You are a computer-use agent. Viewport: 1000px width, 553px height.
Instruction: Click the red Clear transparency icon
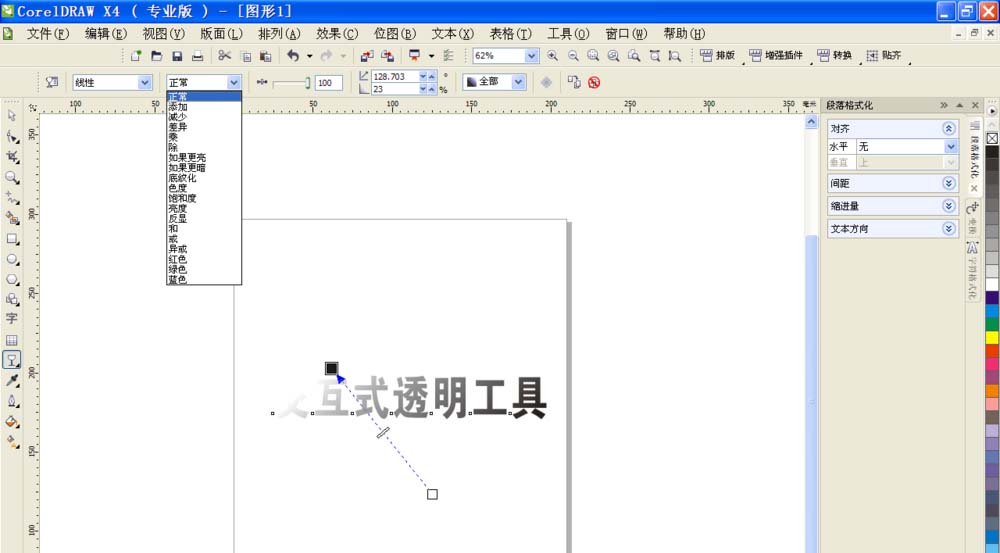594,82
